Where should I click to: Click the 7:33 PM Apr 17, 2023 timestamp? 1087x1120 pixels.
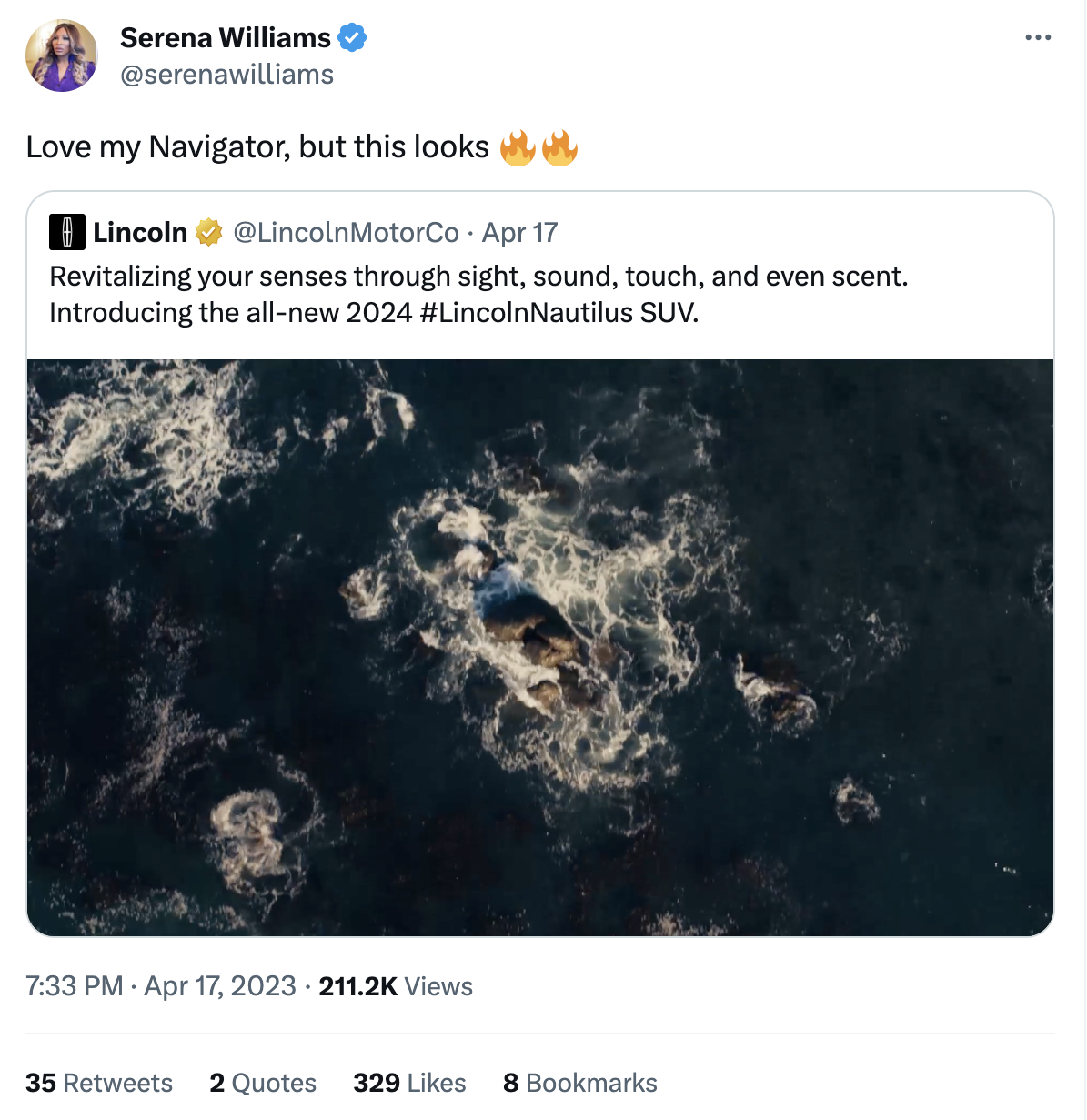pyautogui.click(x=161, y=986)
